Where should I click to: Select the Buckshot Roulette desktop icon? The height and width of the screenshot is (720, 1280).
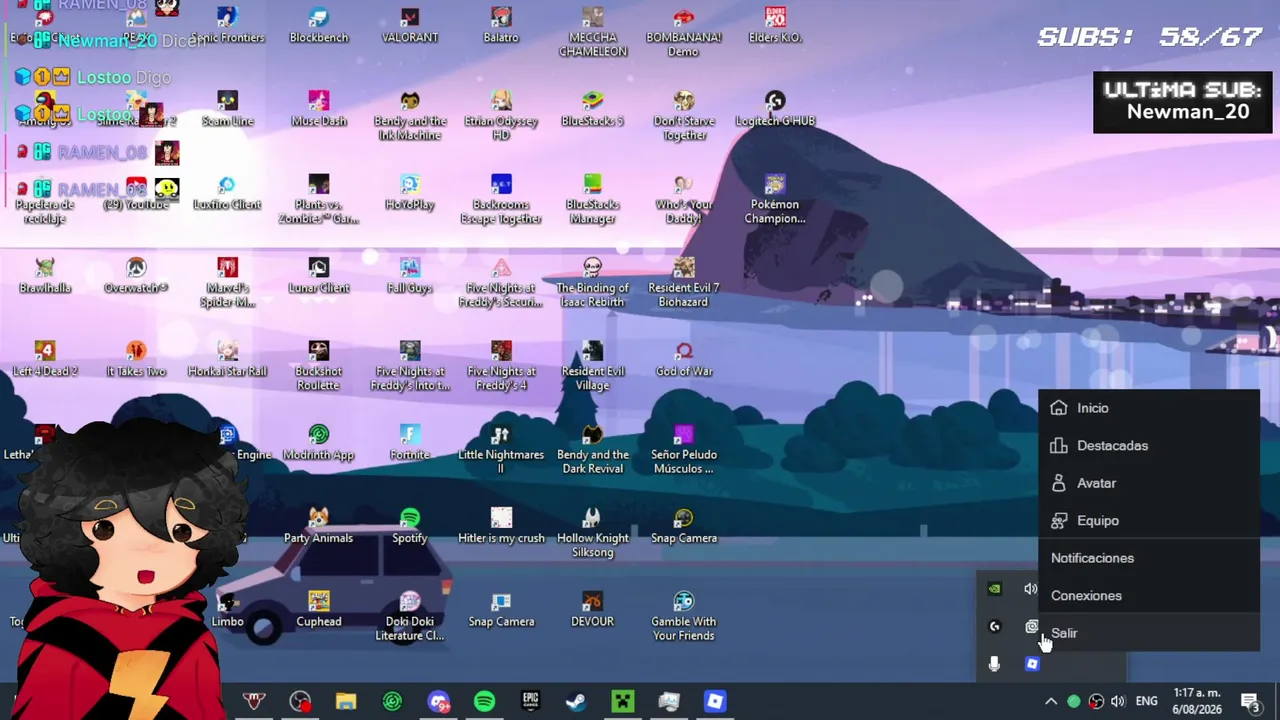(319, 366)
